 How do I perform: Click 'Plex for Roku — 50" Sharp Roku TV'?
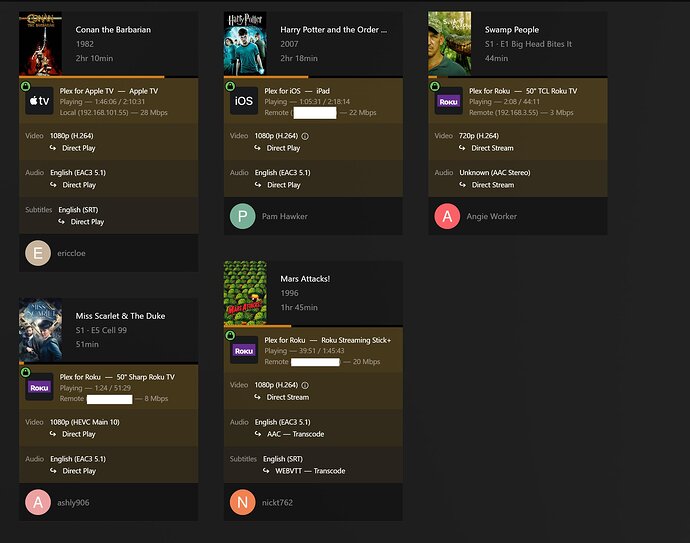(117, 377)
